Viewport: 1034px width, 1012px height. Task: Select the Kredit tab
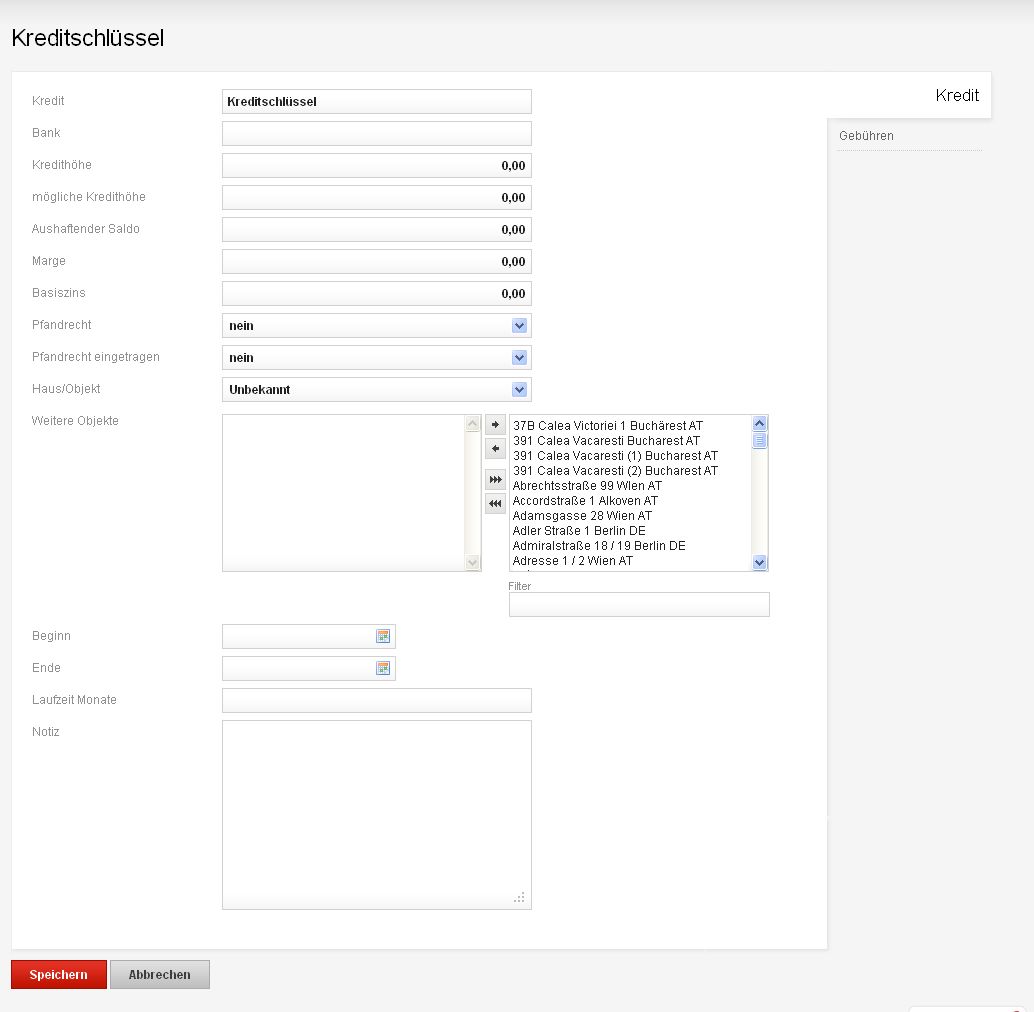[x=957, y=95]
